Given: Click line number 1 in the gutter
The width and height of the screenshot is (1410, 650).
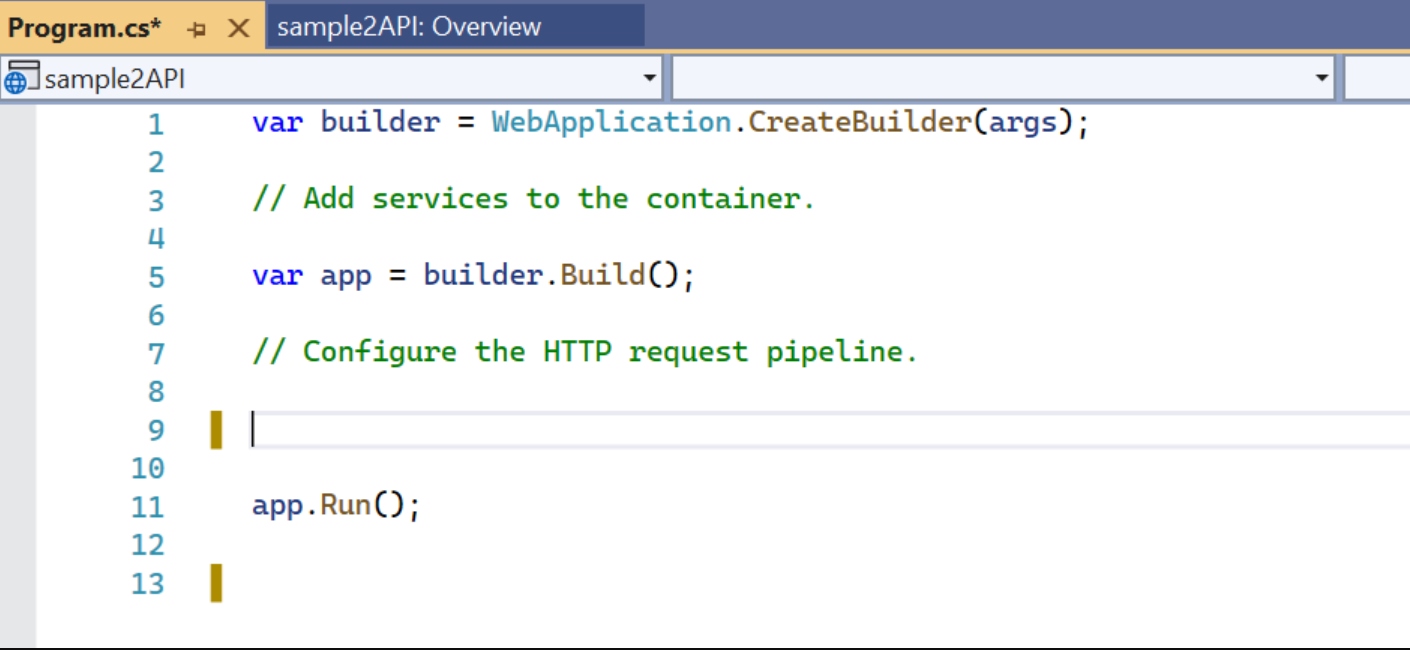Looking at the screenshot, I should click(155, 124).
